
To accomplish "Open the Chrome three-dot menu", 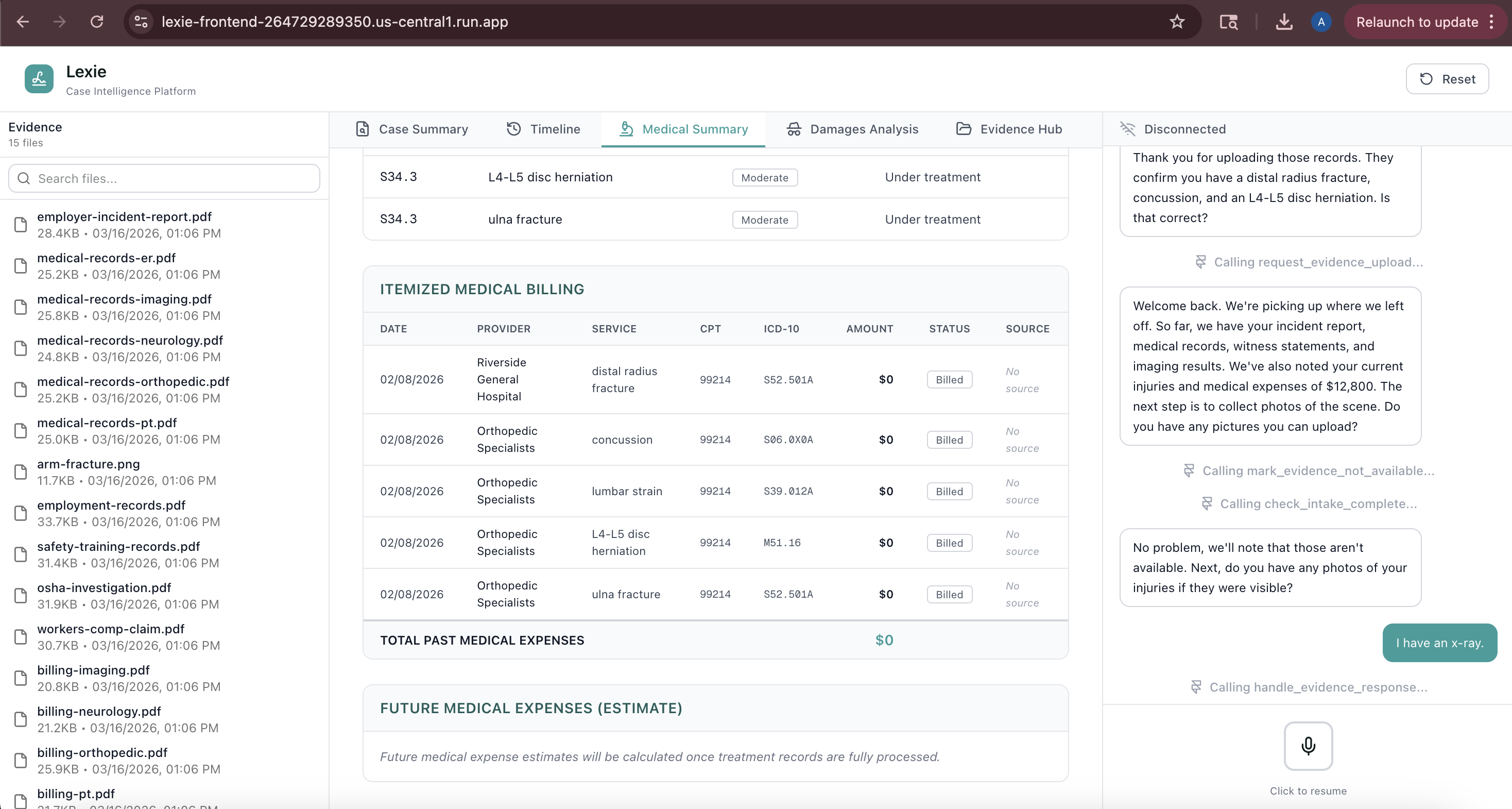I will coord(1491,22).
